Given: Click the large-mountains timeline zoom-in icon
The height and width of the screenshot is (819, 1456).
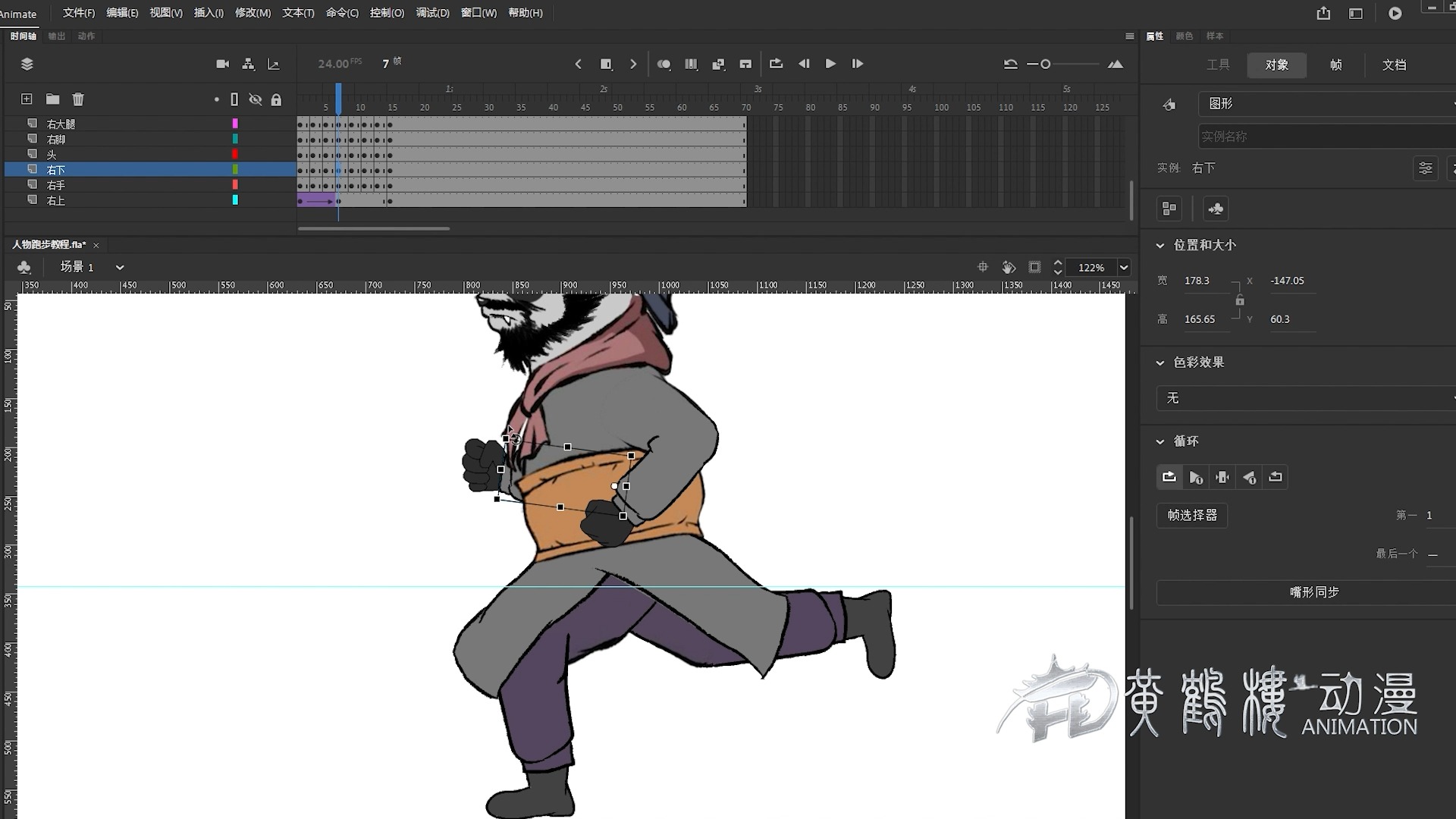Looking at the screenshot, I should 1116,64.
